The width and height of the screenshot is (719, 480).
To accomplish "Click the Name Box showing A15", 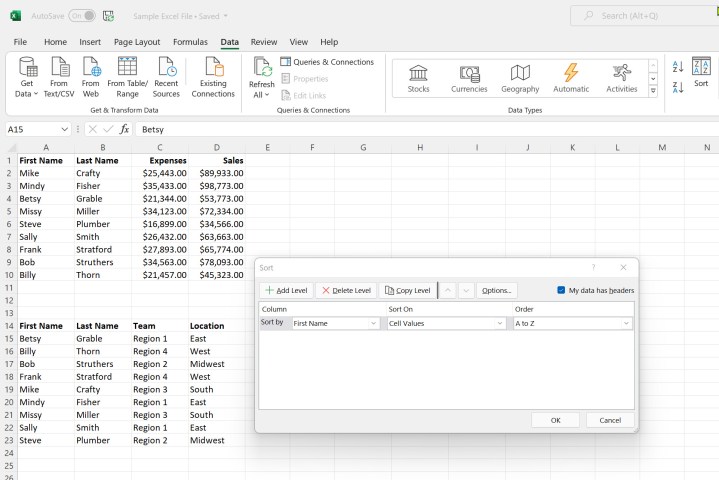I will tap(32, 129).
